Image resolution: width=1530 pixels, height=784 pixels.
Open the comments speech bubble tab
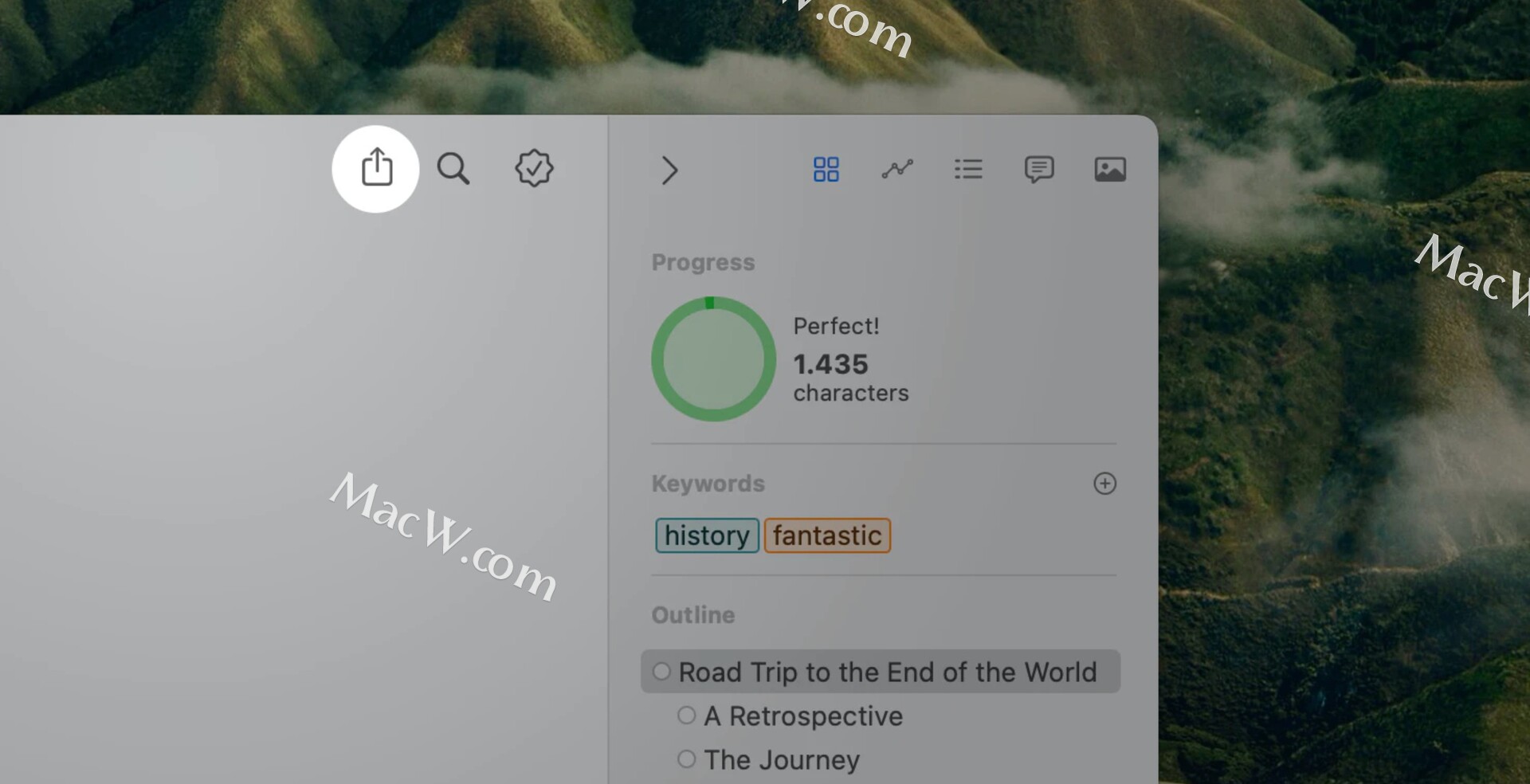1039,169
